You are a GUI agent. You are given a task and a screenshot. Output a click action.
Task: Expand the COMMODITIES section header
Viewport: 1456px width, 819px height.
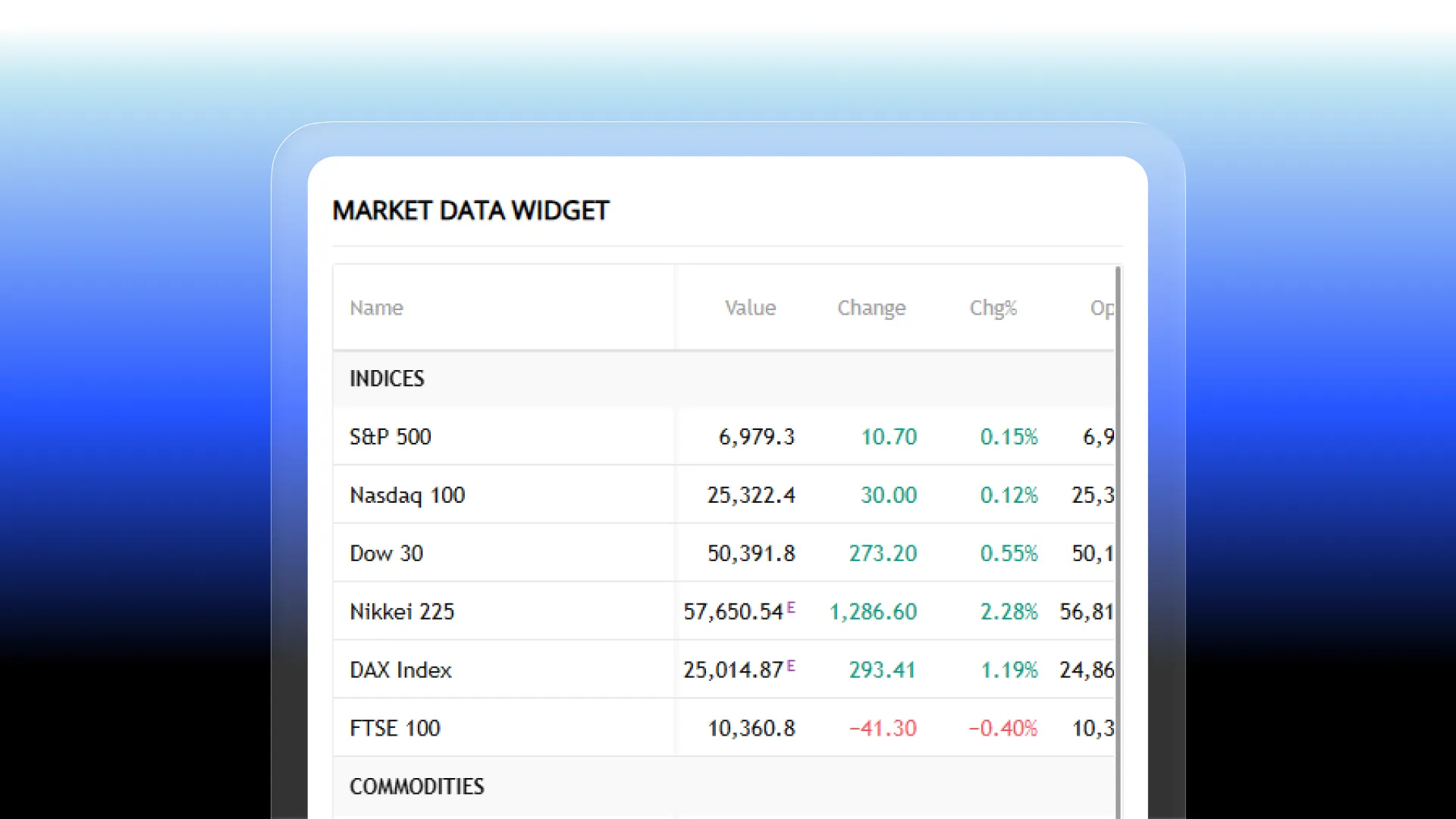pyautogui.click(x=416, y=786)
